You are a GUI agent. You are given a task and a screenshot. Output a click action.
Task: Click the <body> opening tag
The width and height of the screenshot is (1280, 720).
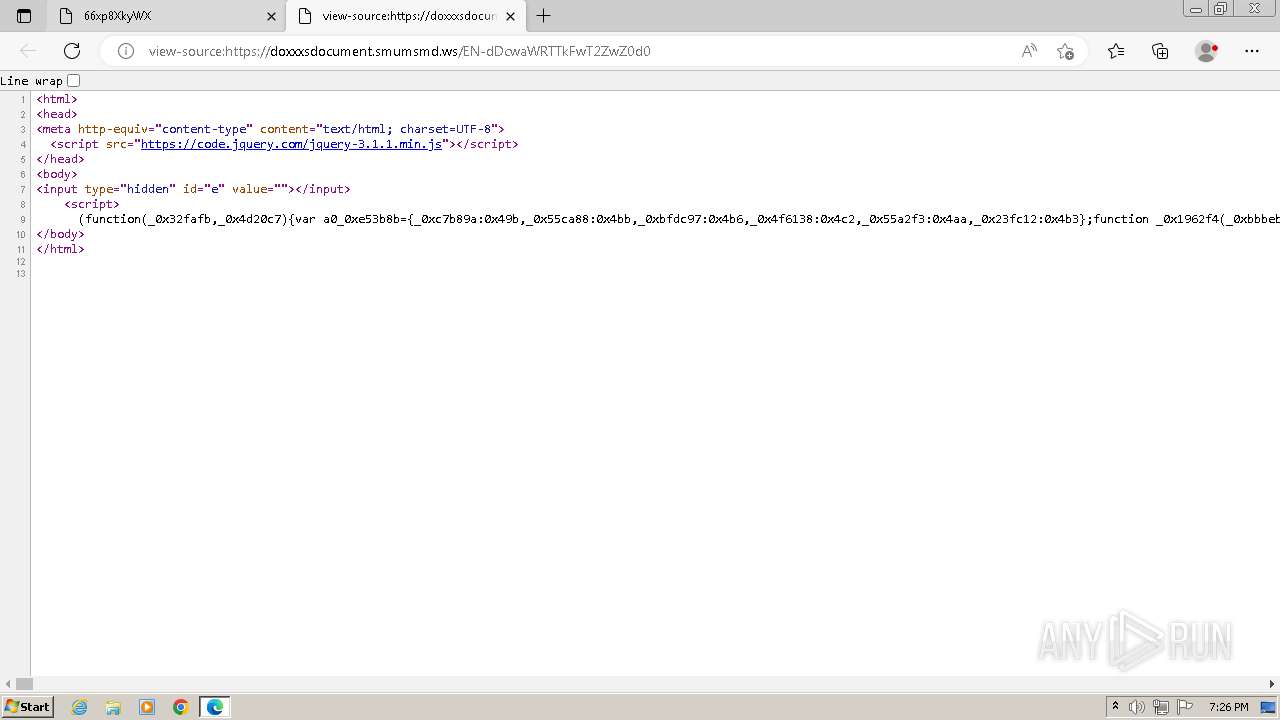pos(57,174)
